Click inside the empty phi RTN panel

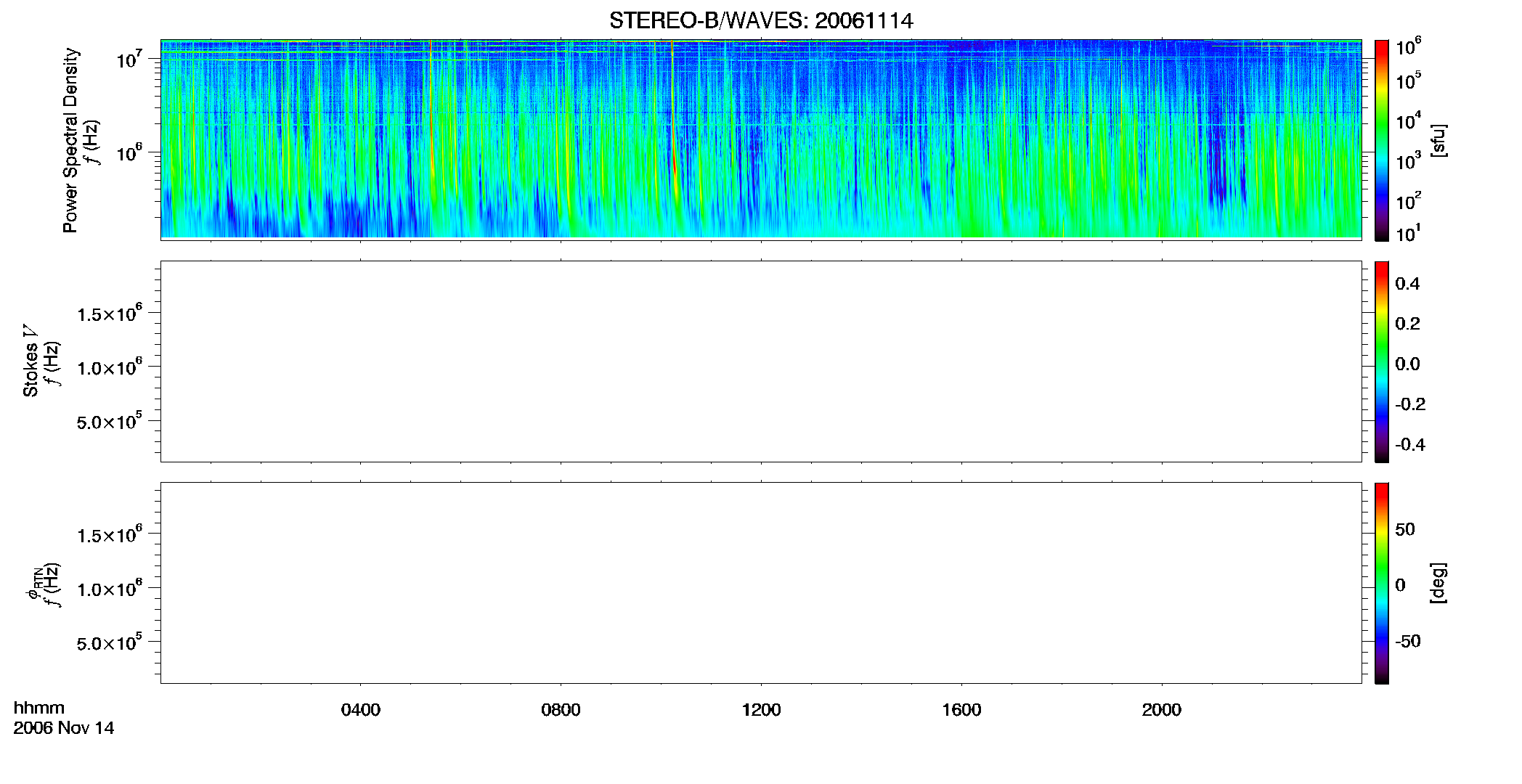point(761,583)
